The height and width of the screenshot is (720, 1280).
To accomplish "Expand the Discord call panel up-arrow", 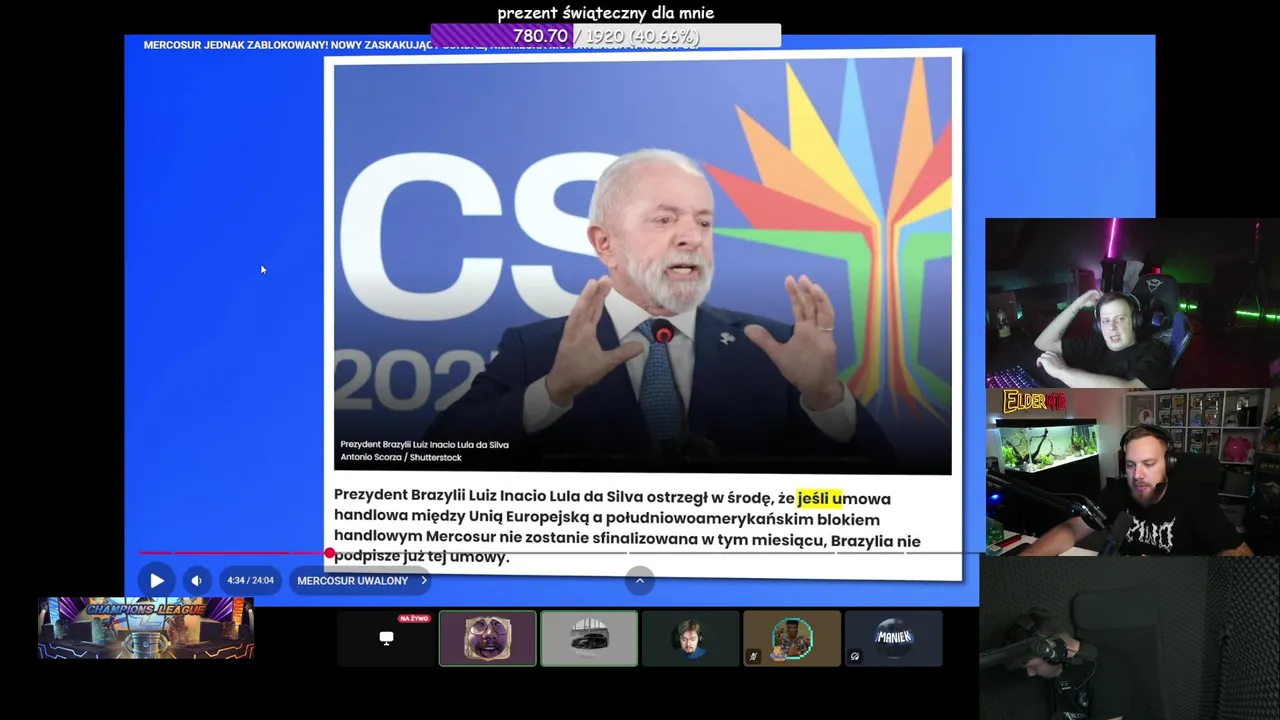I will 640,580.
